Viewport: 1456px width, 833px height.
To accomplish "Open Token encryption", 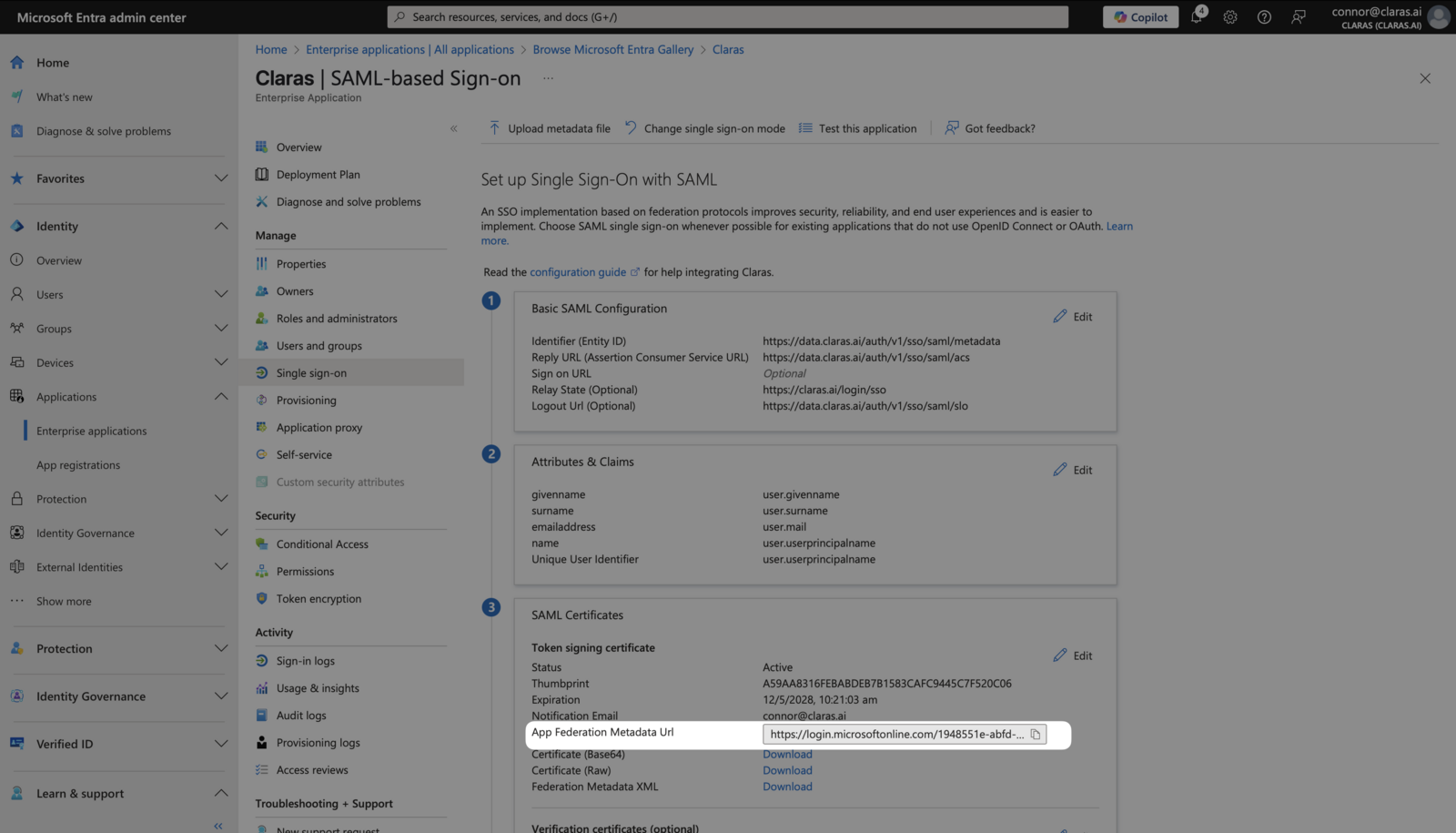I will [318, 599].
